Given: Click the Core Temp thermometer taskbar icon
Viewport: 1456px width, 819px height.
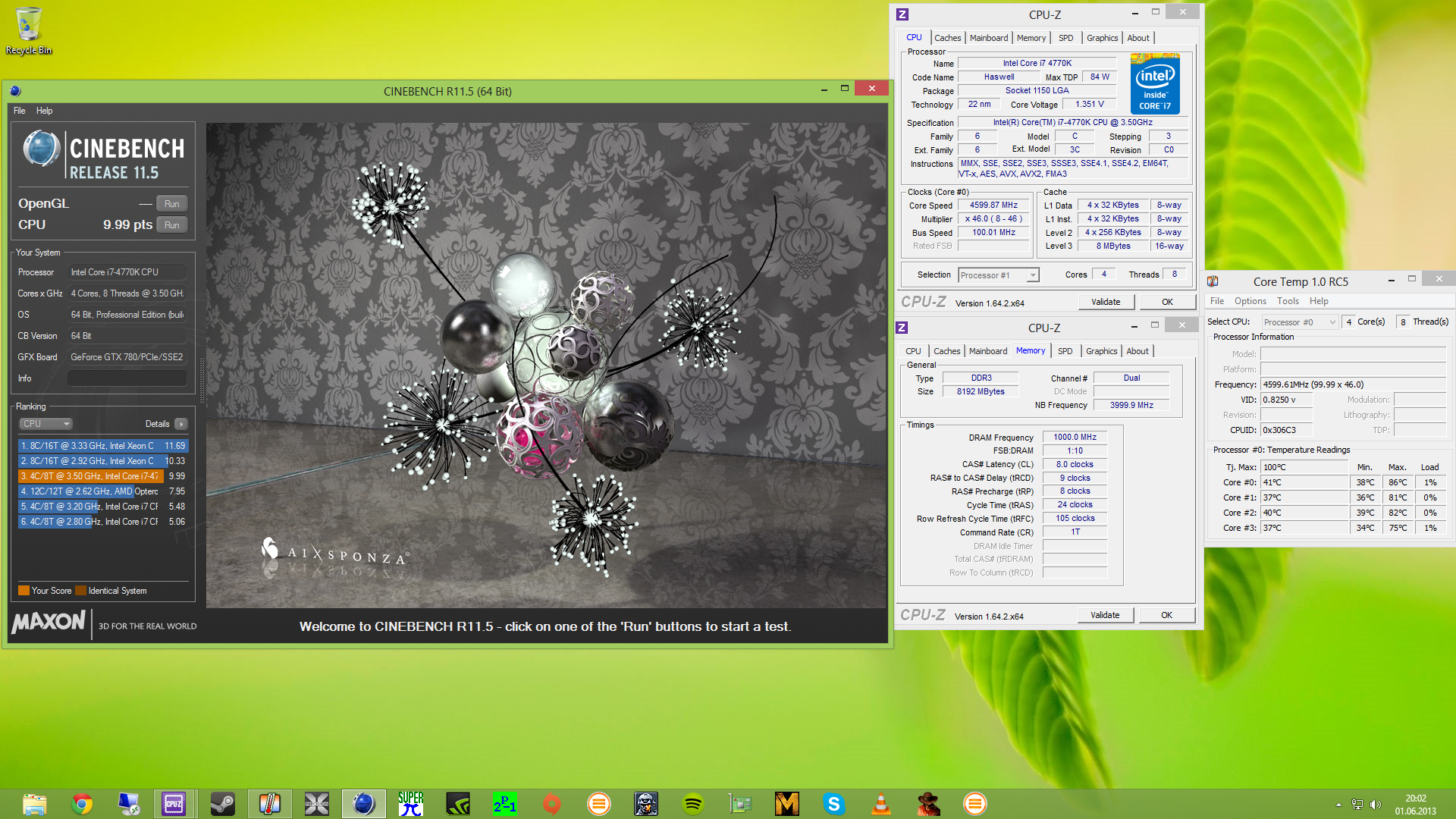Looking at the screenshot, I should pos(269,804).
